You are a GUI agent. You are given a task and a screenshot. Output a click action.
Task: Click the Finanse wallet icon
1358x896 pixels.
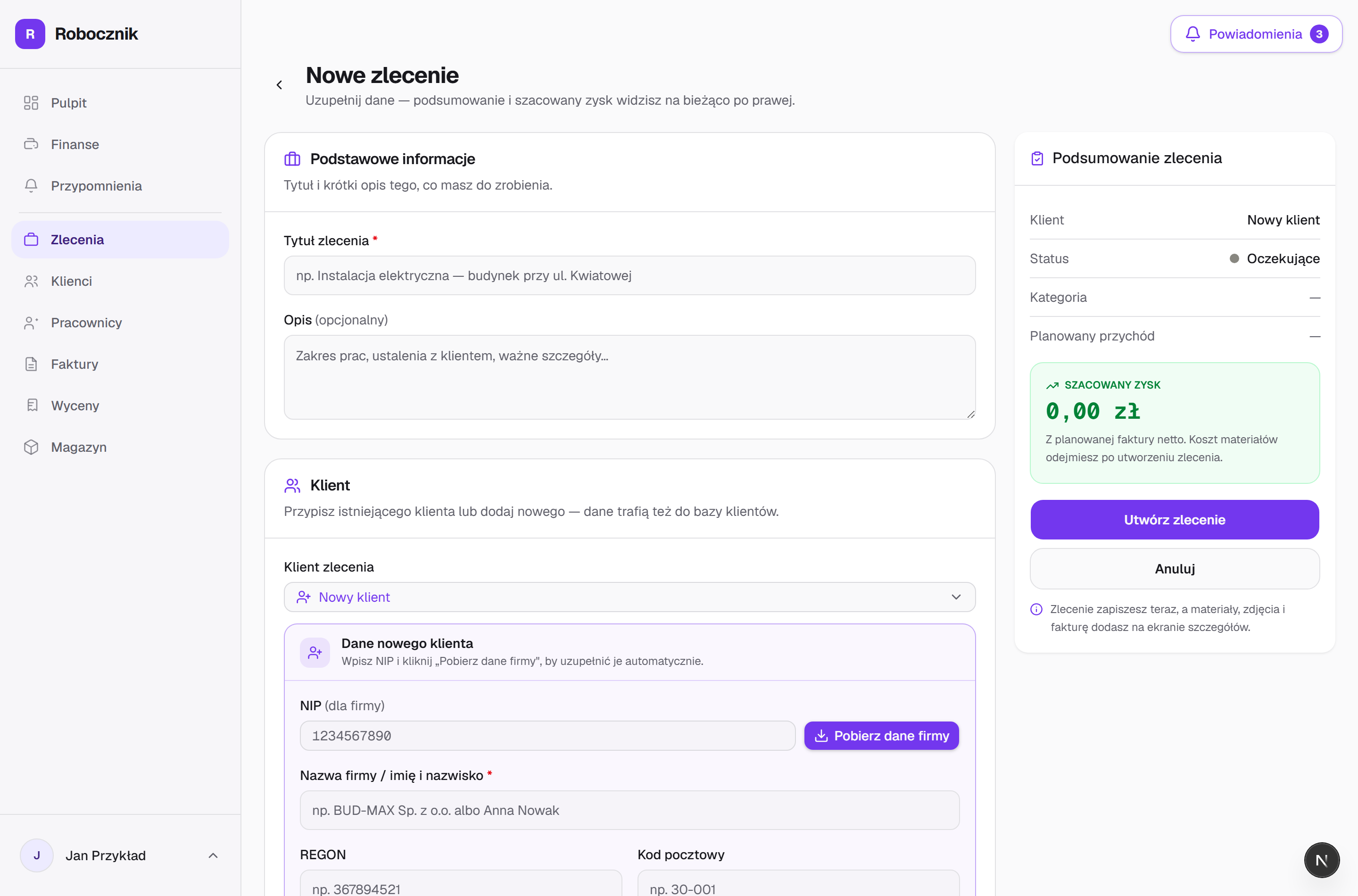pyautogui.click(x=31, y=145)
